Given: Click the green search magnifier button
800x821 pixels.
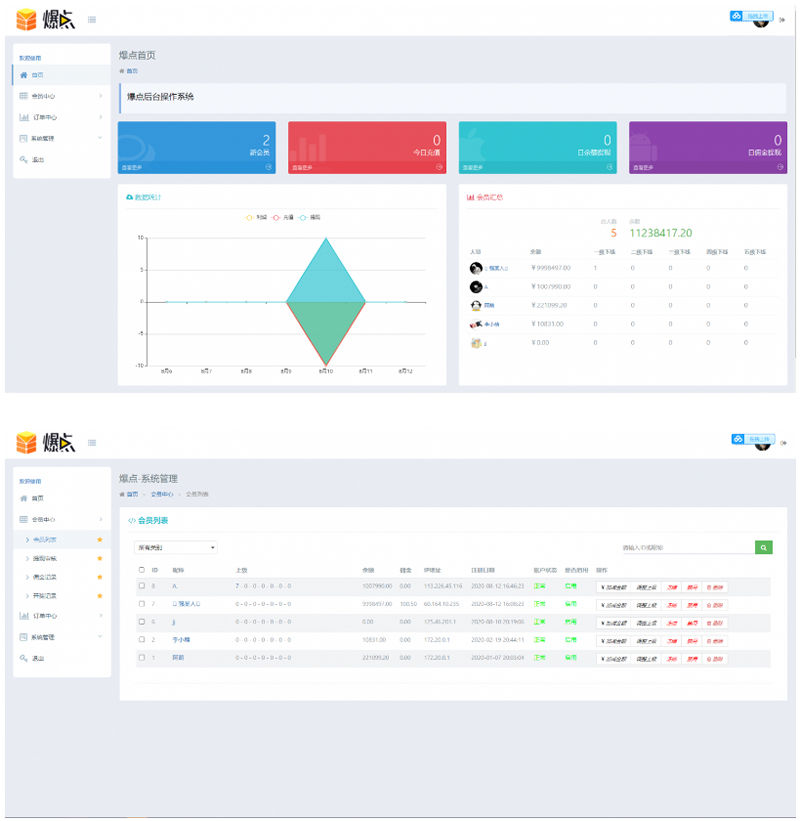Looking at the screenshot, I should pyautogui.click(x=764, y=547).
